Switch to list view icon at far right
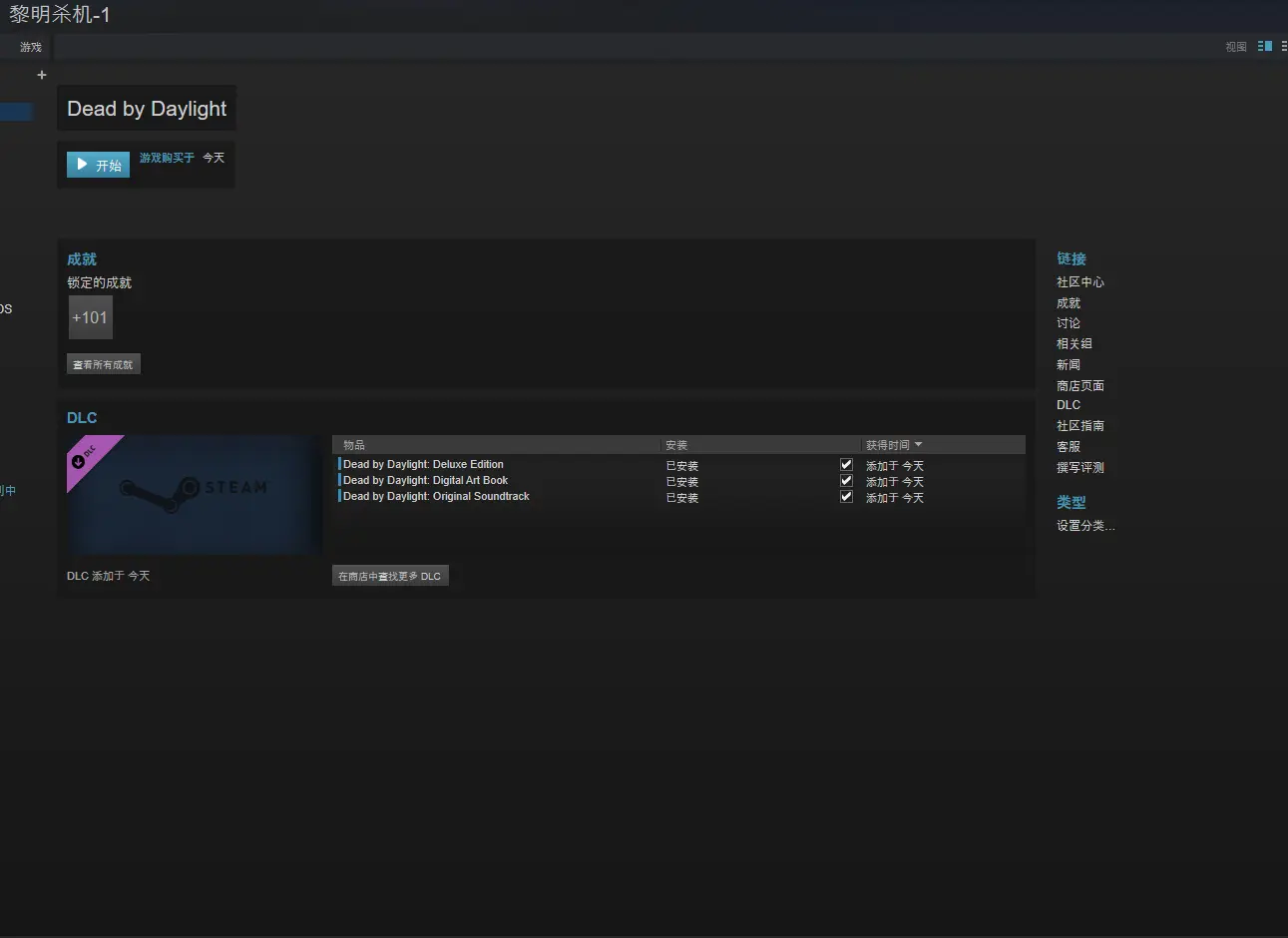This screenshot has width=1288, height=938. click(1284, 47)
